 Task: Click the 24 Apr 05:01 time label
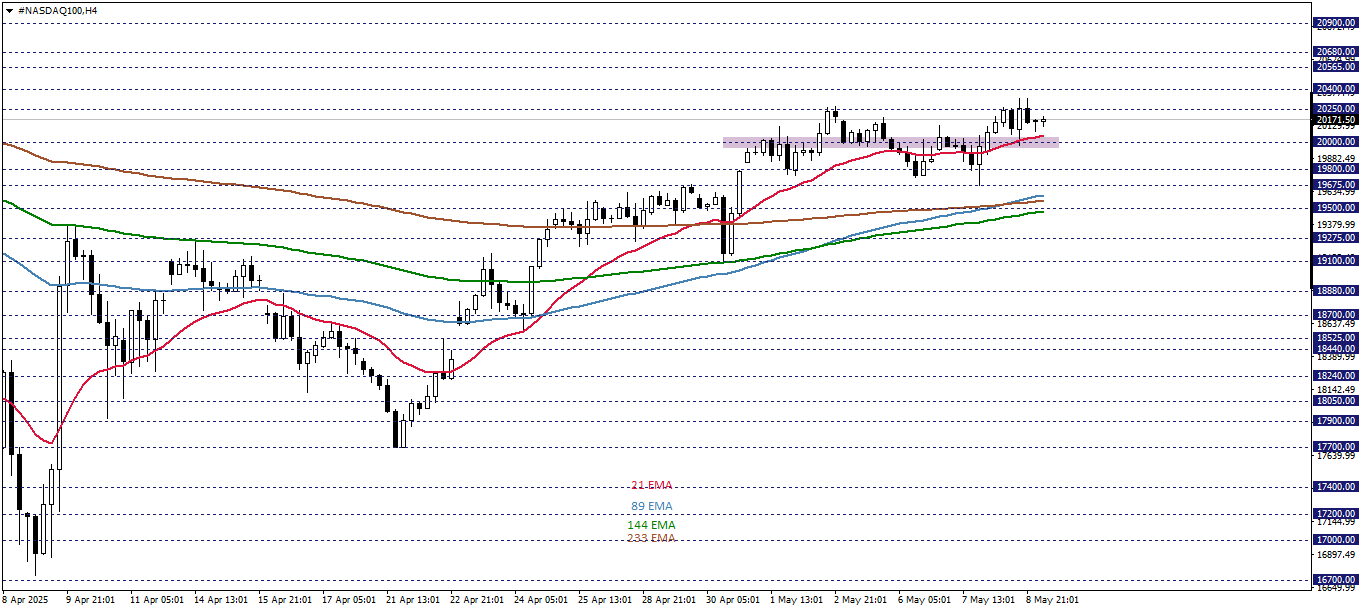[x=542, y=600]
